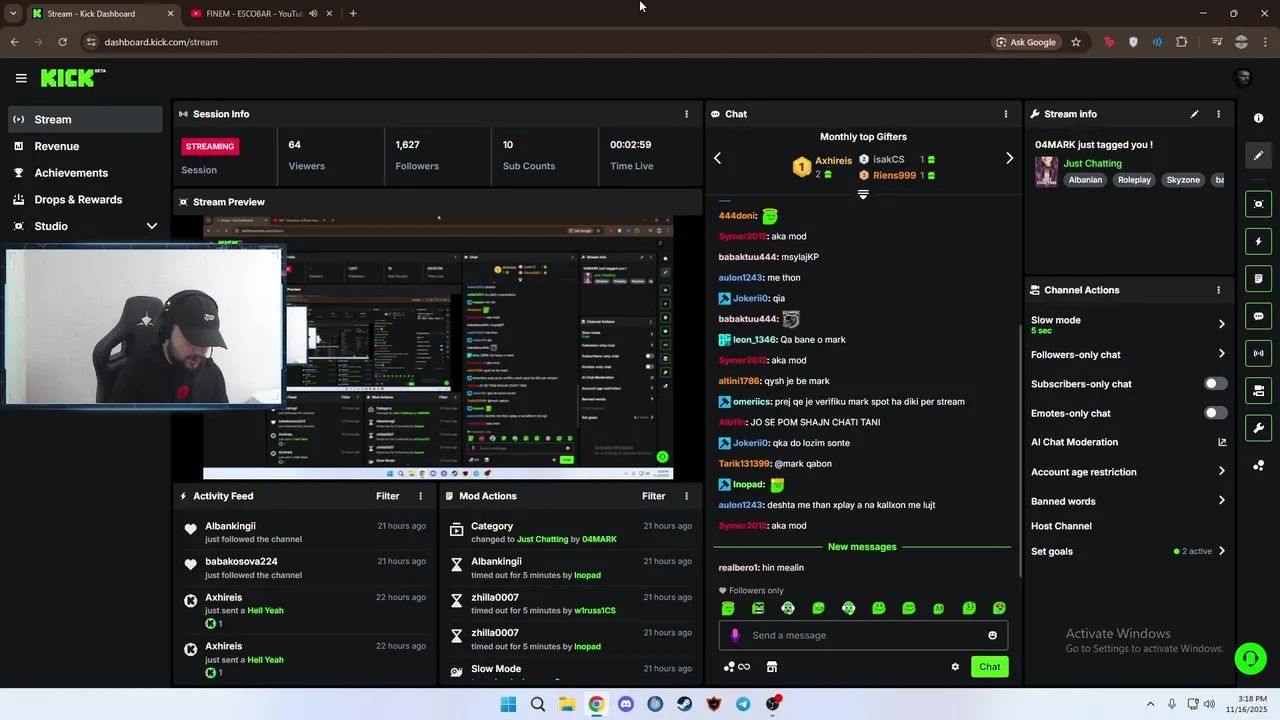Screen dimensions: 1280x720
Task: Click the Windows Start button
Action: (x=508, y=704)
